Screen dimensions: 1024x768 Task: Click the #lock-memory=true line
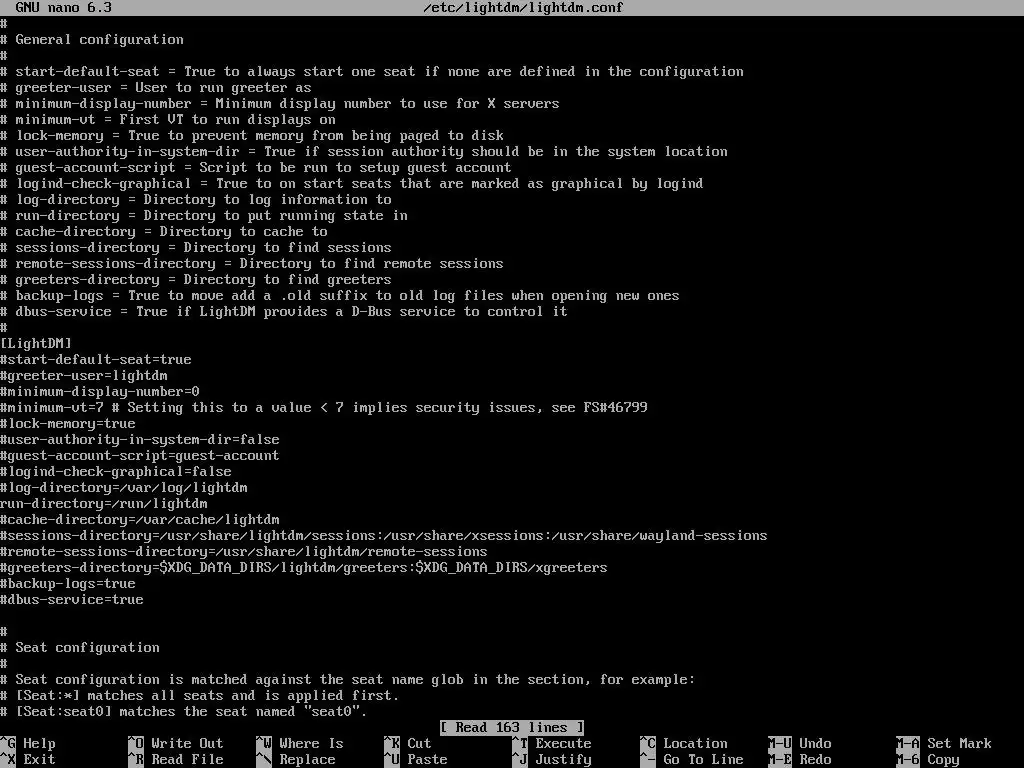[x=68, y=424]
